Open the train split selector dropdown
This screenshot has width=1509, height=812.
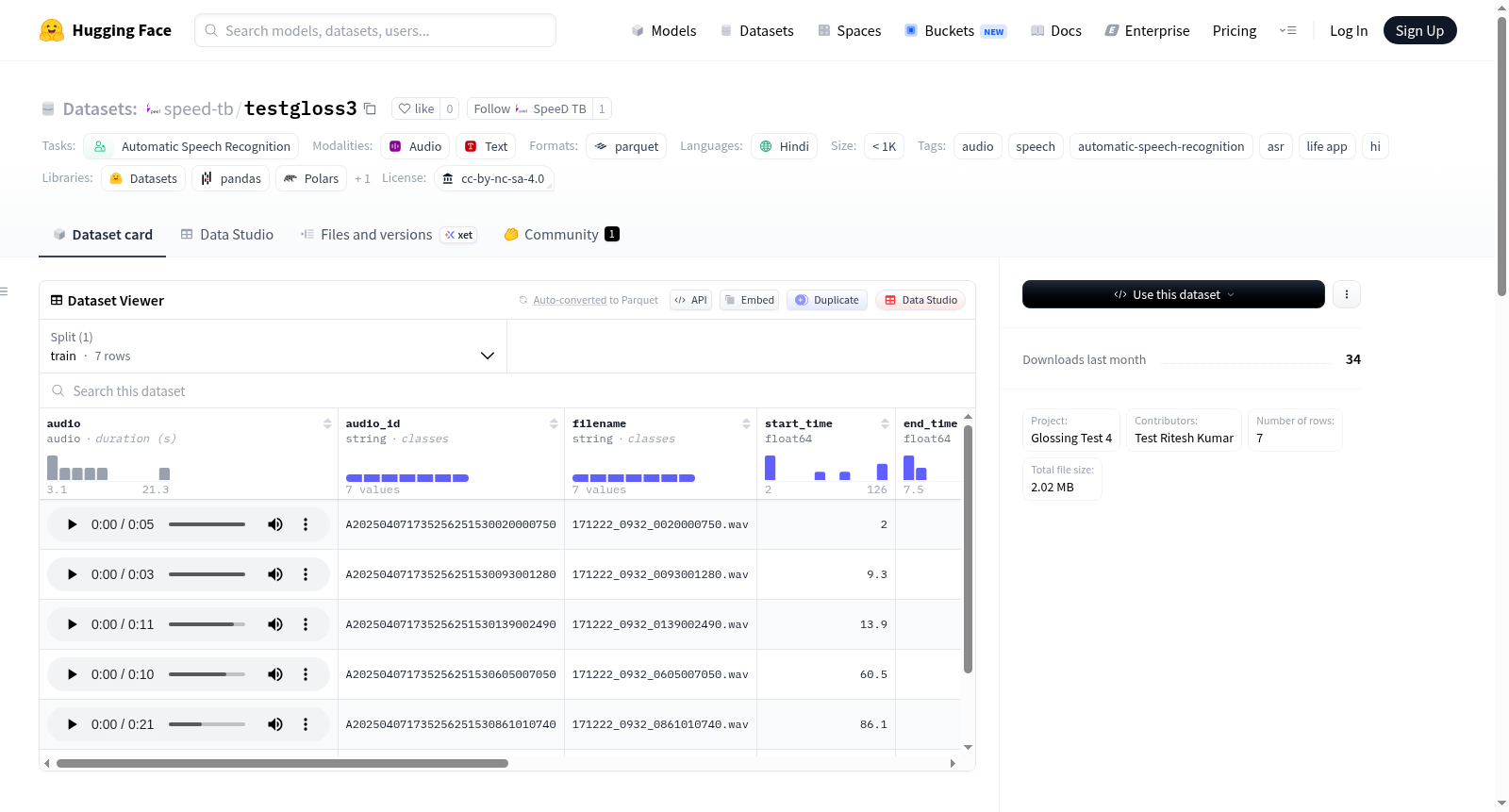click(274, 346)
